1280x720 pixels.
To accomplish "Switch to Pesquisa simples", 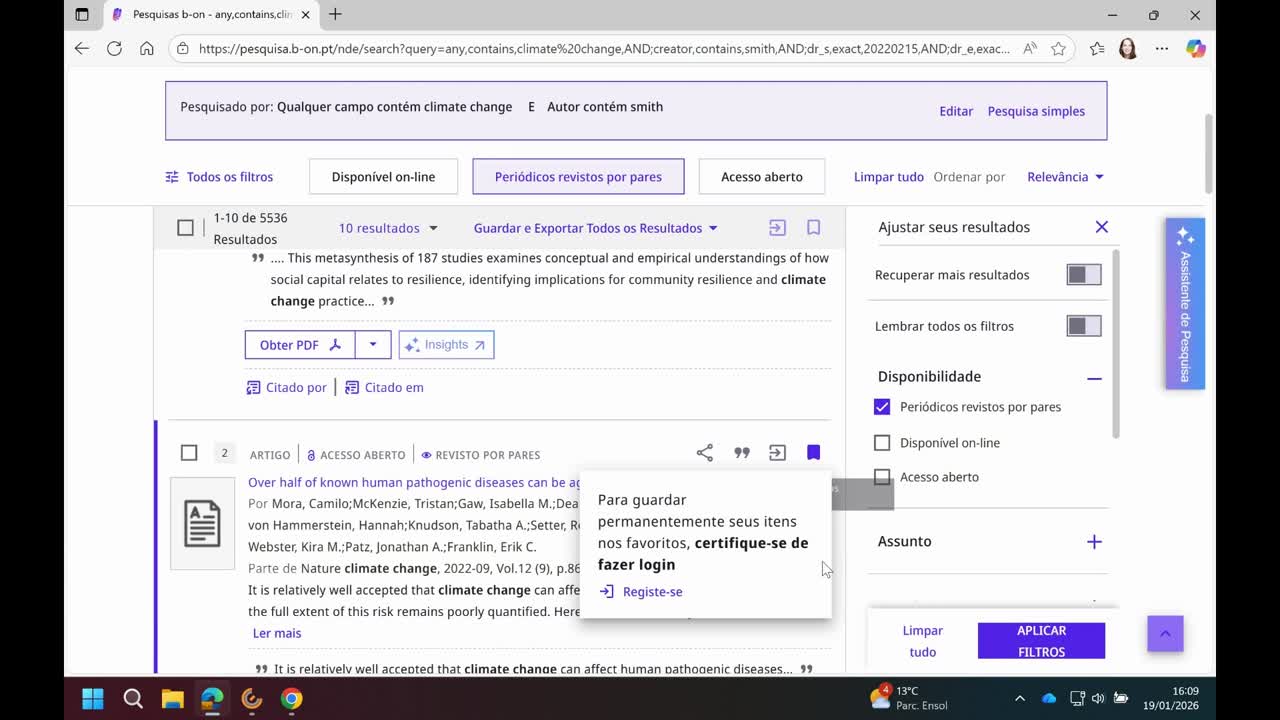I will 1036,111.
